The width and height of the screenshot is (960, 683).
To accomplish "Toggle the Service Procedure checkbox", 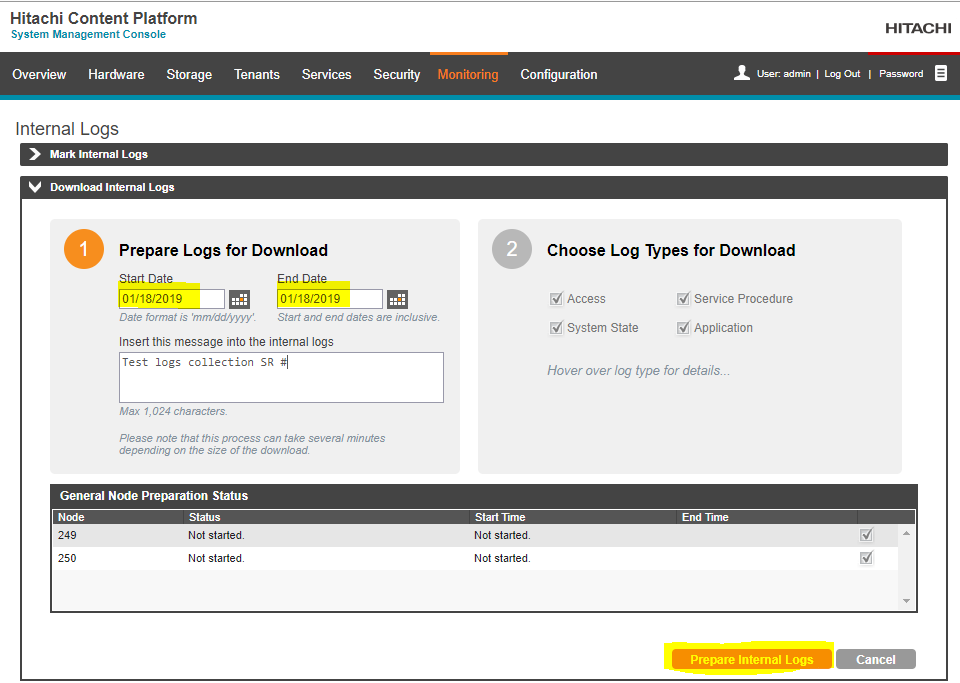I will pyautogui.click(x=683, y=299).
